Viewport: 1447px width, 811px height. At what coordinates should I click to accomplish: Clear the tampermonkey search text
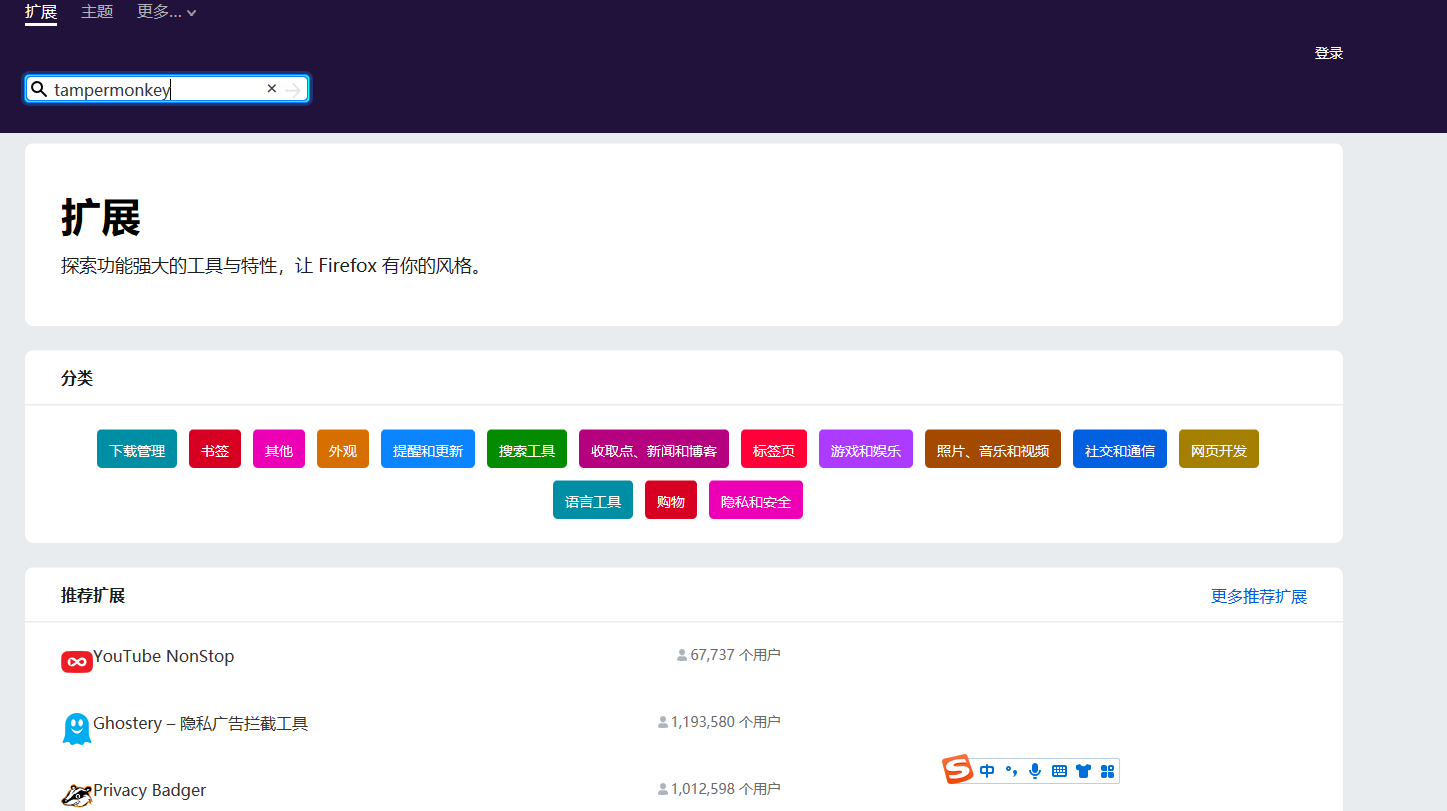(x=271, y=89)
